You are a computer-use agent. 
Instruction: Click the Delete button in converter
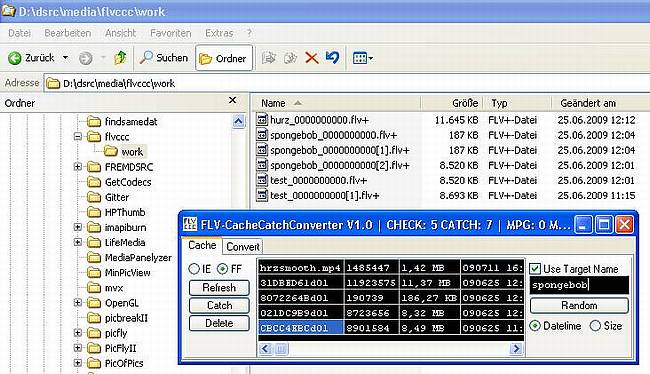click(219, 323)
